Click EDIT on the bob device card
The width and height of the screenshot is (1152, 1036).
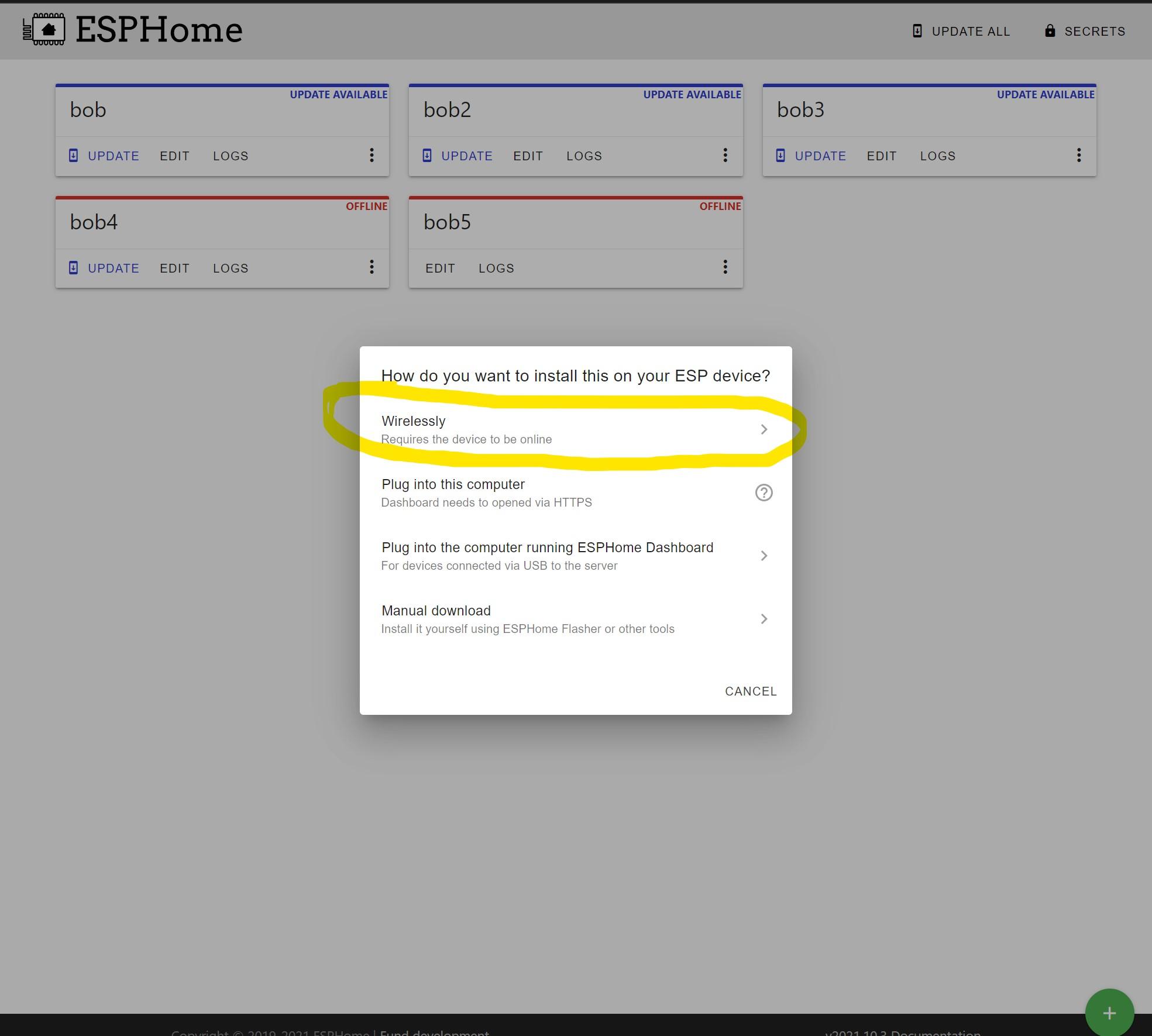pyautogui.click(x=174, y=156)
